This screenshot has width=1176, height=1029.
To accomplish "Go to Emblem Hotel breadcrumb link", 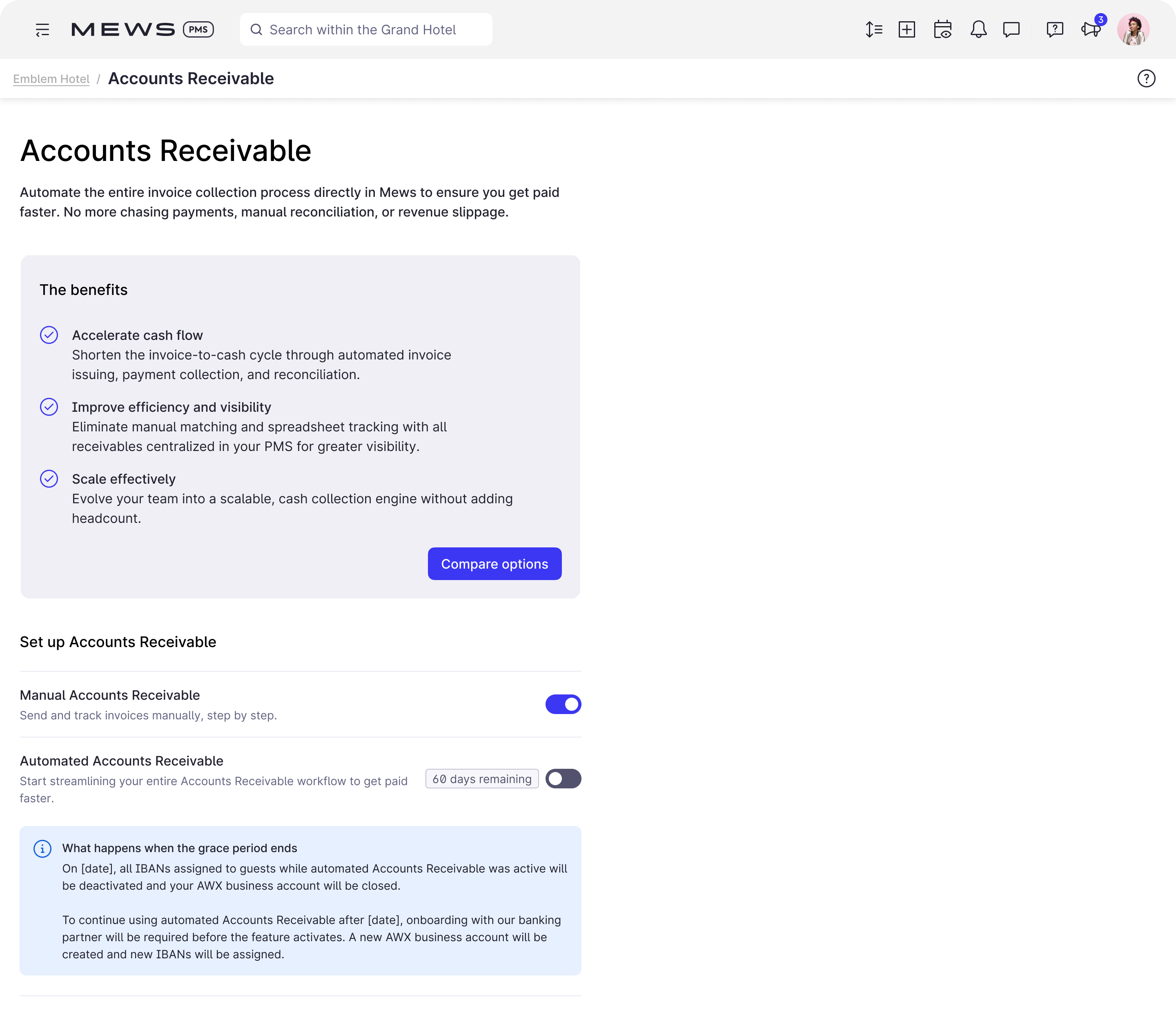I will (x=51, y=79).
